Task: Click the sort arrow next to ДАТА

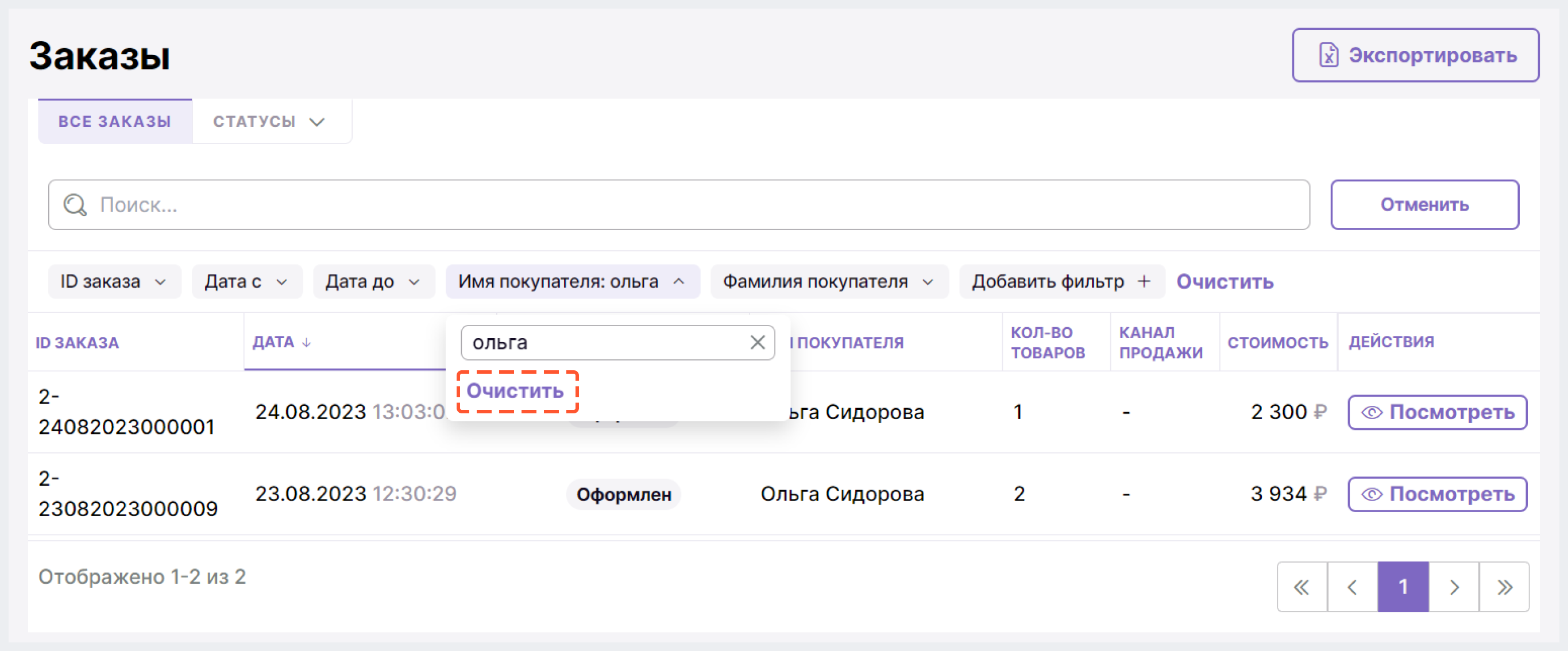Action: pos(306,343)
